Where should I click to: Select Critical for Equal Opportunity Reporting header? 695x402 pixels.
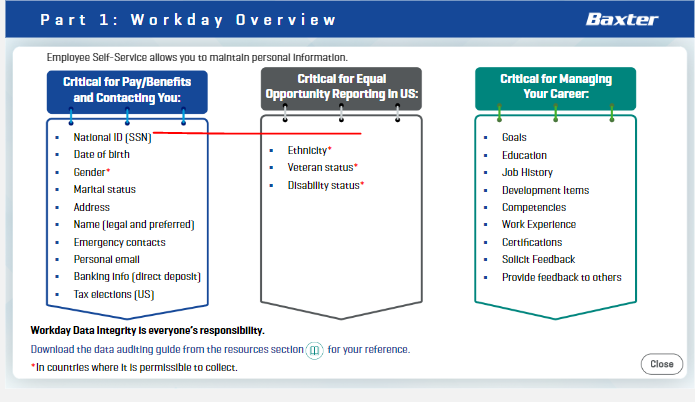point(341,88)
